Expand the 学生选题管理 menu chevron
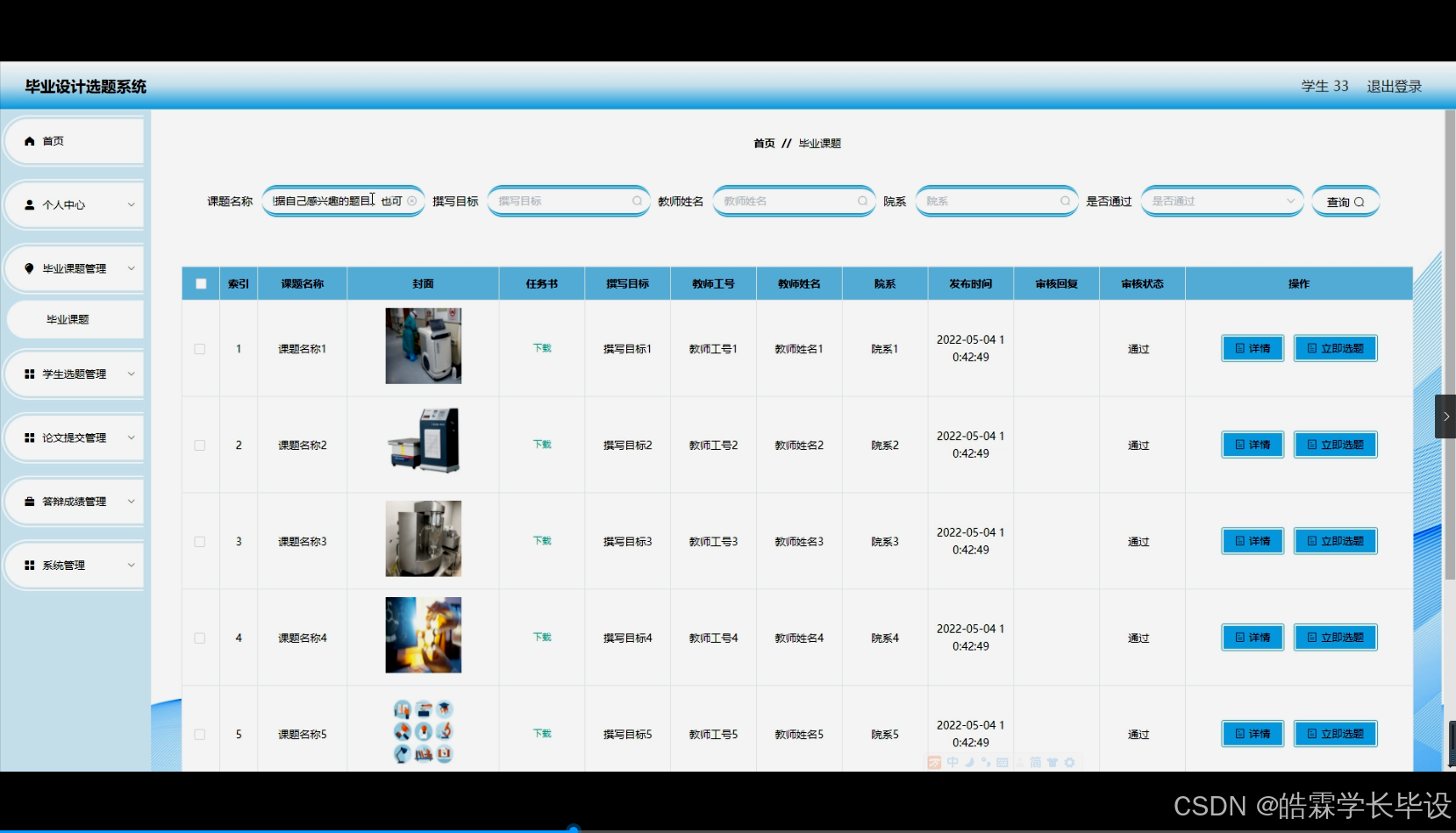 (x=132, y=374)
